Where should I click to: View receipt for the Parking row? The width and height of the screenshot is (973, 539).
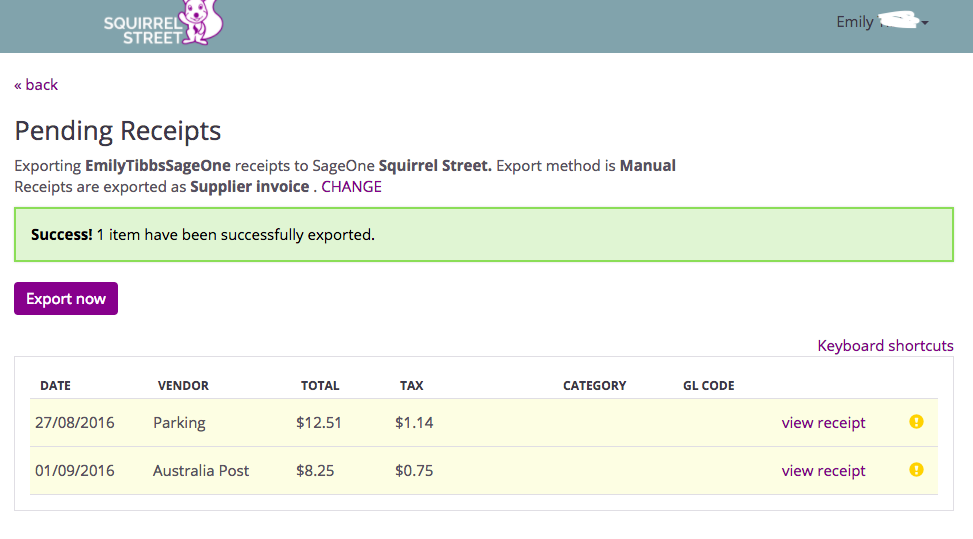coord(823,422)
